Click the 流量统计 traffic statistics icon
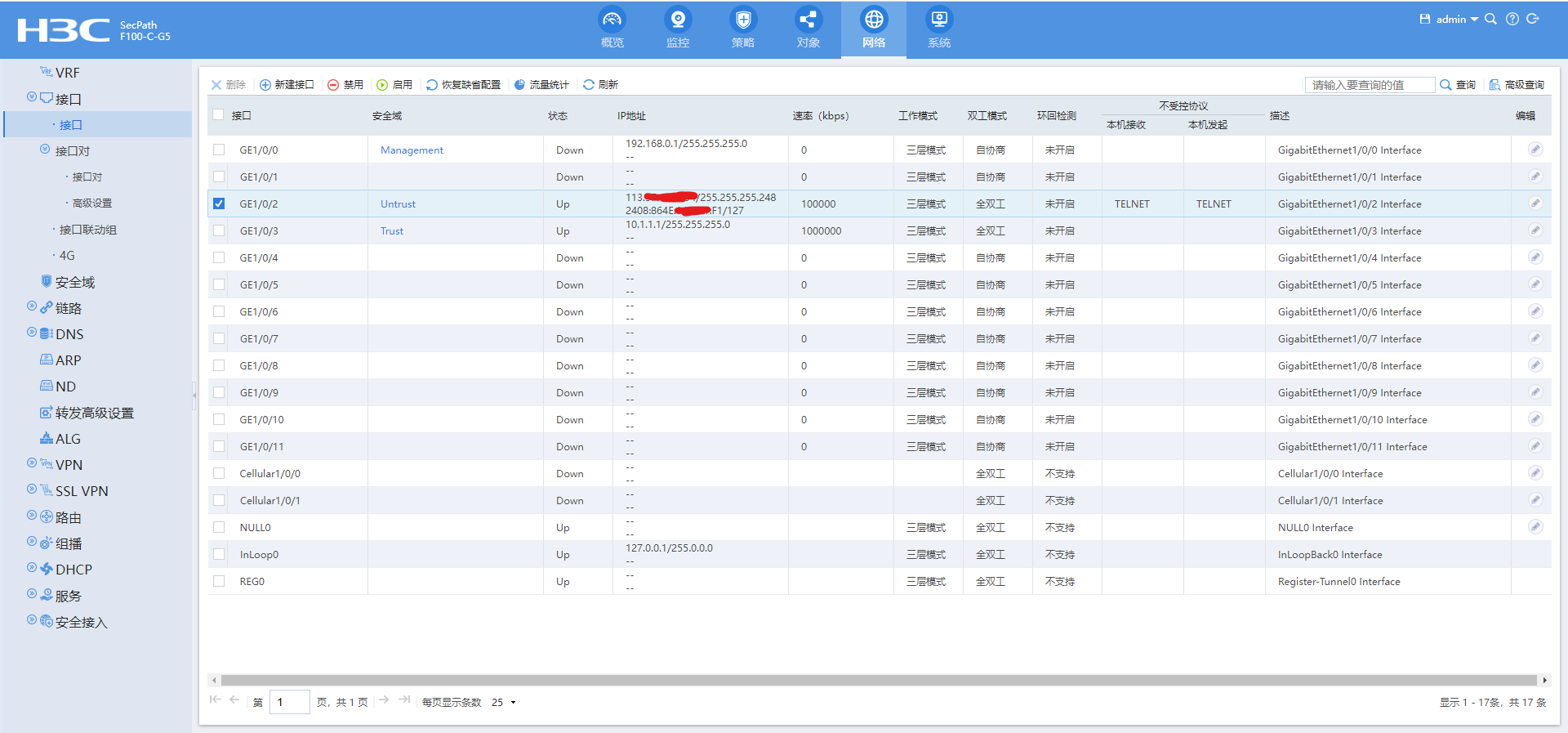 (x=519, y=85)
